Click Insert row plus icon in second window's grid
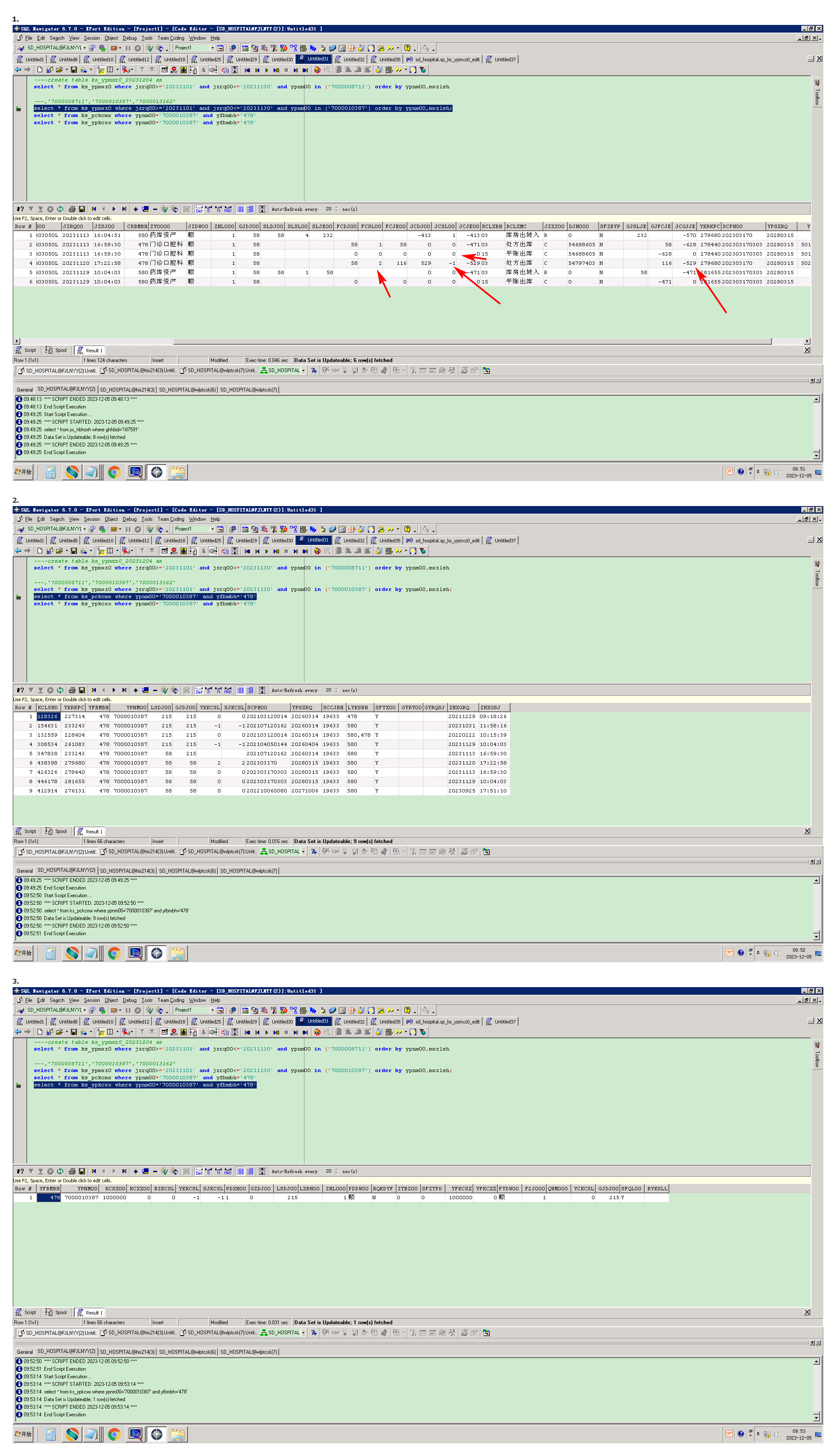Screen dimensions: 836x1456 pos(136,690)
